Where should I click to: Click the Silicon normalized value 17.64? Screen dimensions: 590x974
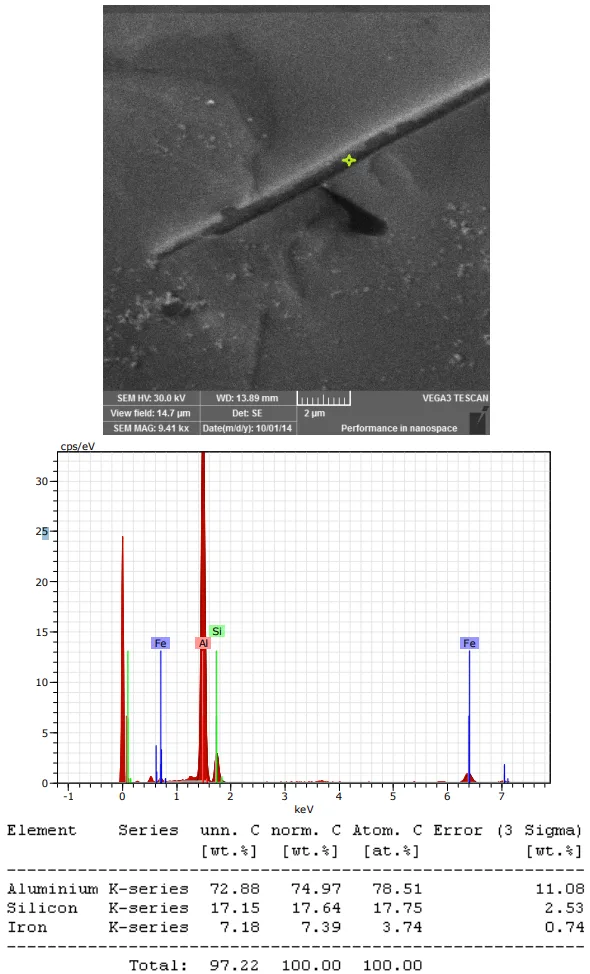(316, 908)
